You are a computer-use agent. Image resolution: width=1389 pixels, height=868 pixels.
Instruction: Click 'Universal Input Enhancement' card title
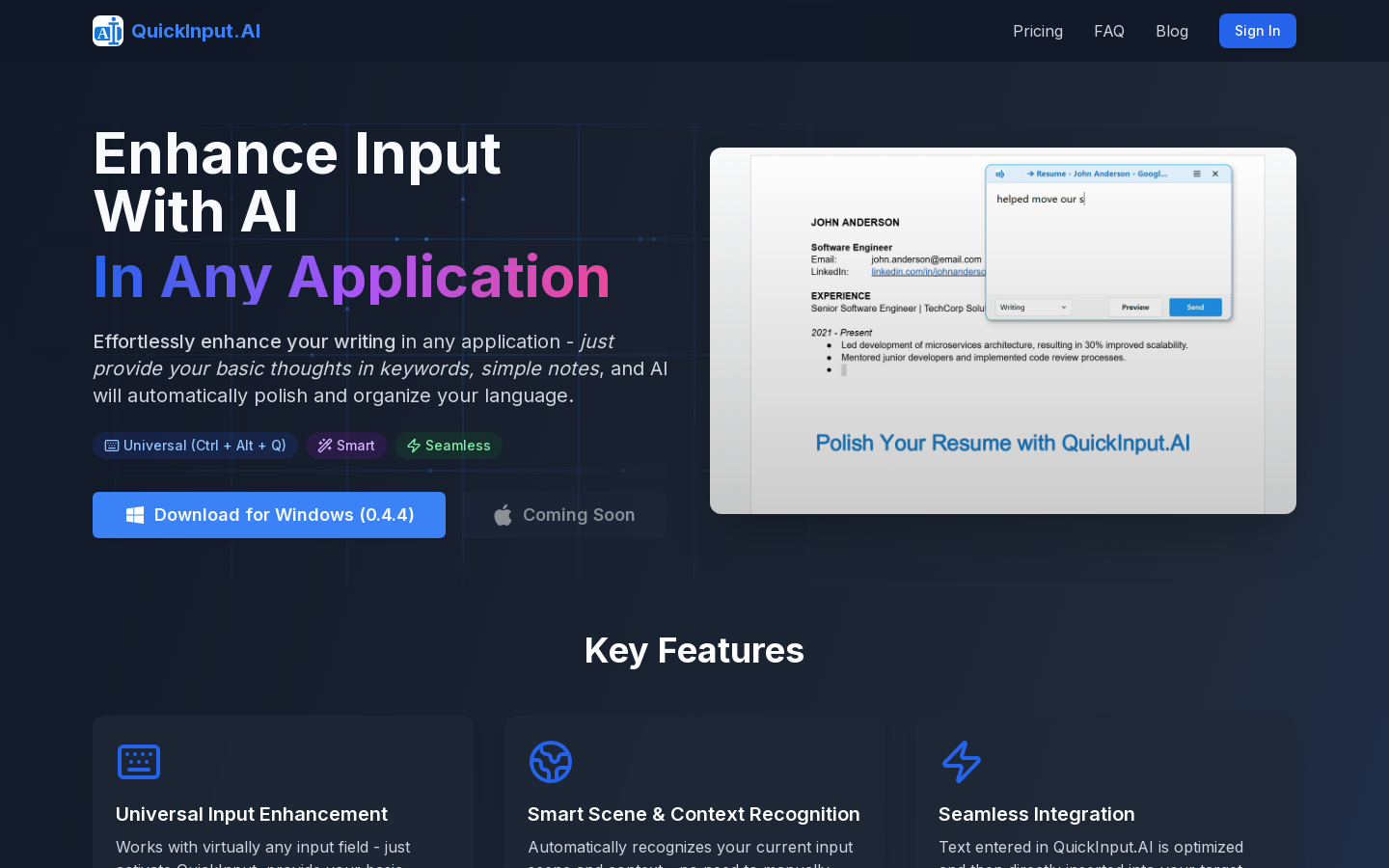252,814
